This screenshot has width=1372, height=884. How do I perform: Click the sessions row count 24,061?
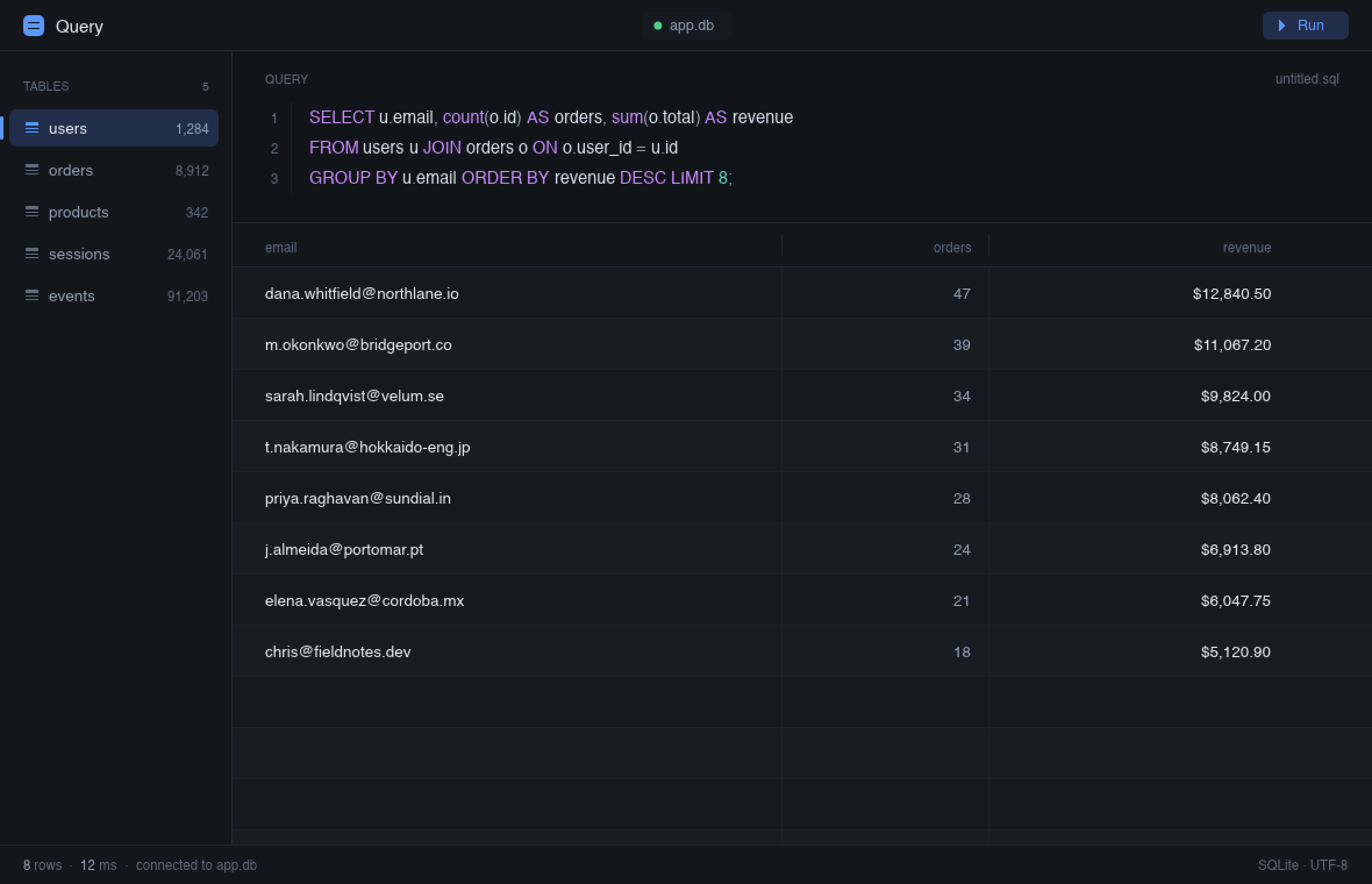coord(187,255)
